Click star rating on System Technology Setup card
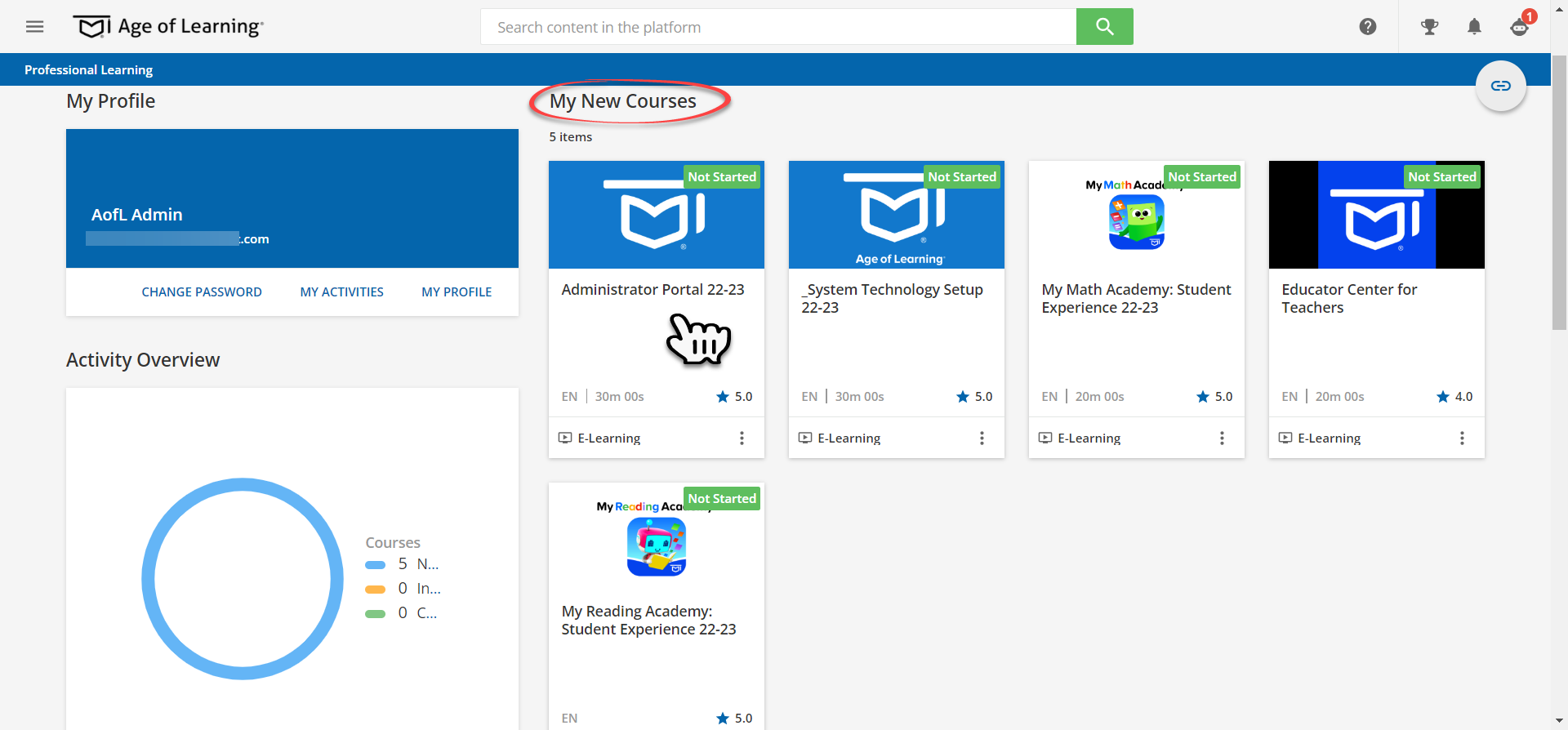 [x=974, y=397]
